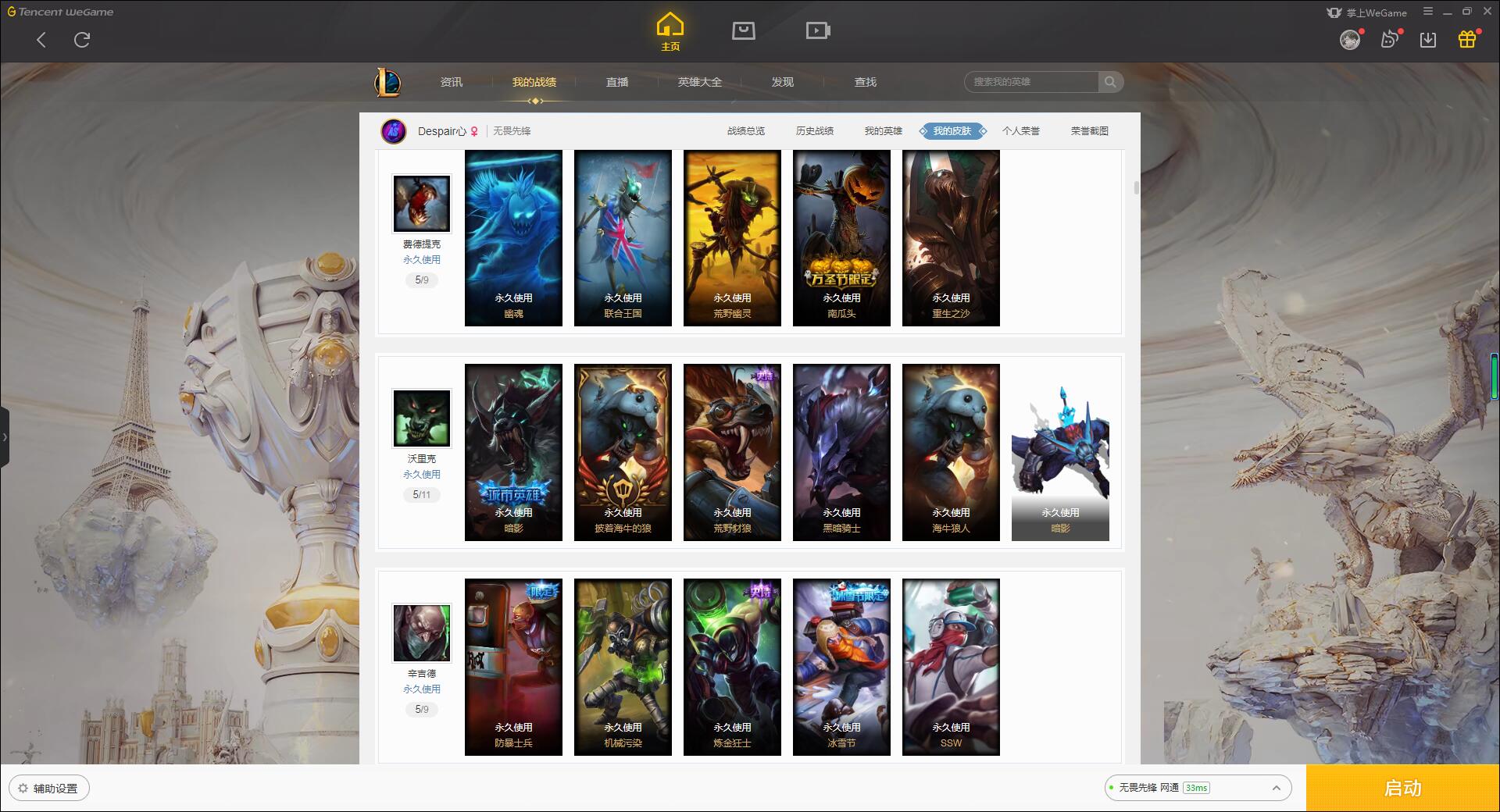Click the 沃里克 champion portrait
Screen dimensions: 1500x812
[x=422, y=418]
